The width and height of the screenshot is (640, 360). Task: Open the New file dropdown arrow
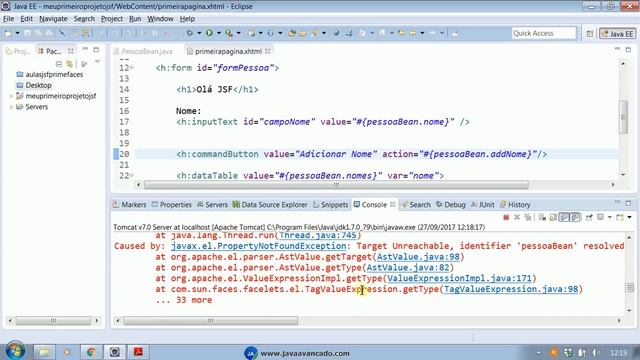click(17, 33)
